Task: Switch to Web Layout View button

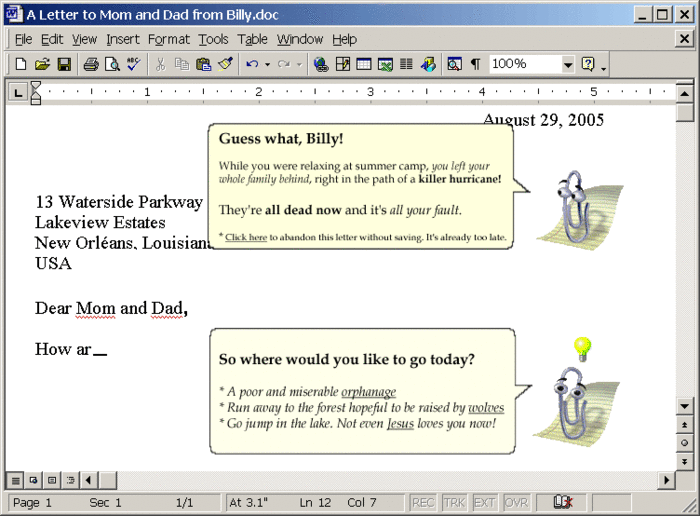Action: [33, 480]
